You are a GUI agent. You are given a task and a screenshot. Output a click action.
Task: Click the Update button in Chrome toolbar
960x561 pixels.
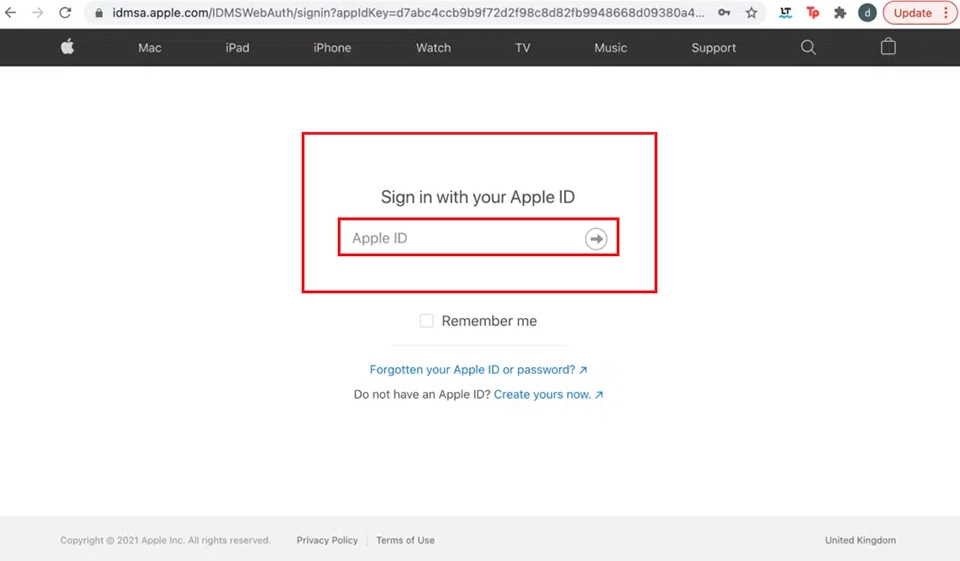912,13
